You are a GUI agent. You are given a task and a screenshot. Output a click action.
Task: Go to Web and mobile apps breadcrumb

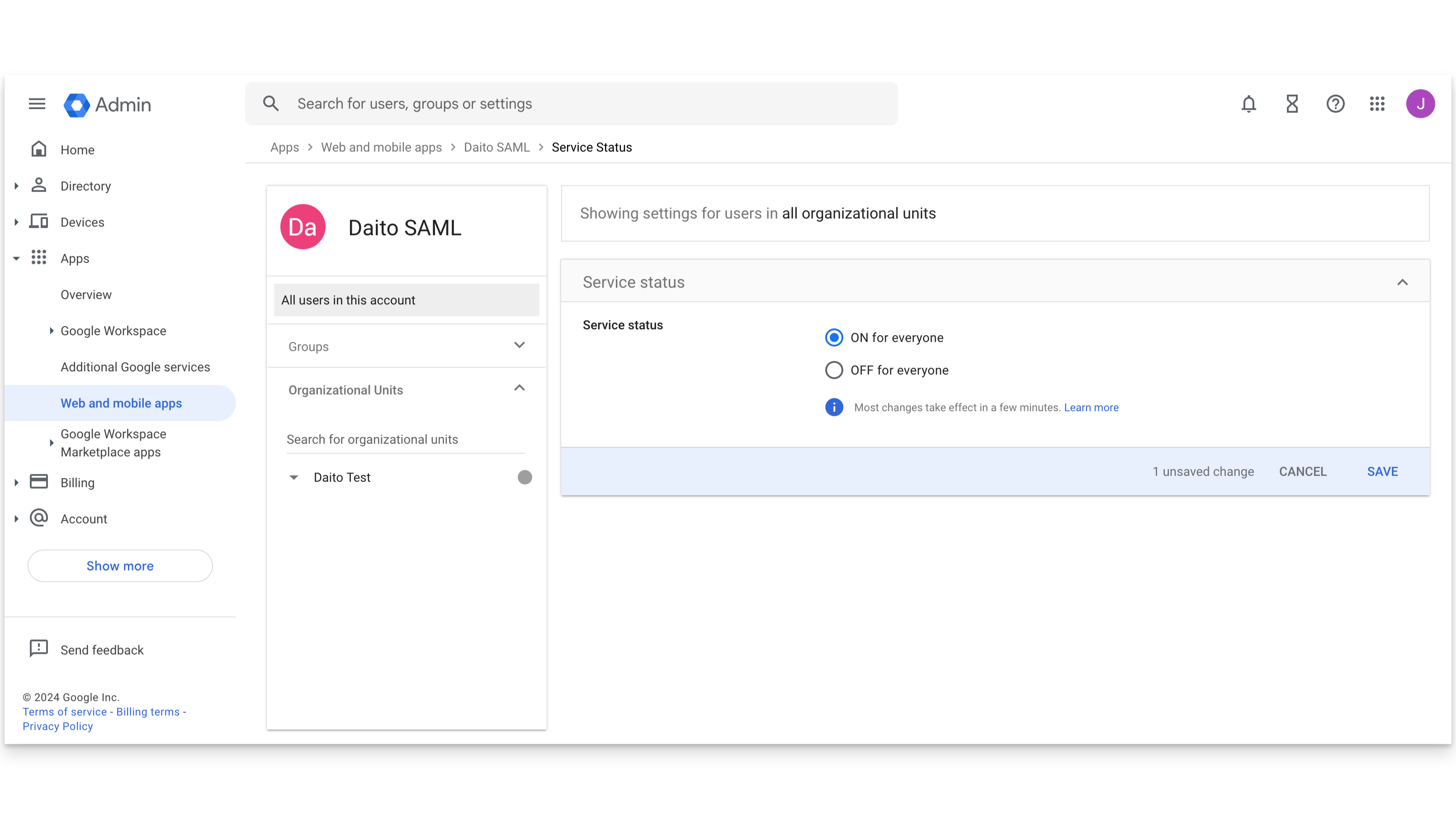pyautogui.click(x=381, y=147)
